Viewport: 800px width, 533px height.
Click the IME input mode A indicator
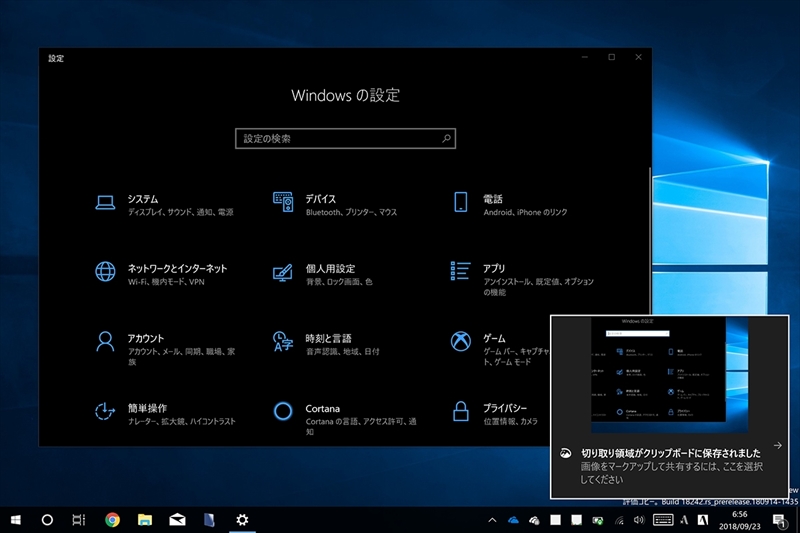[x=684, y=520]
